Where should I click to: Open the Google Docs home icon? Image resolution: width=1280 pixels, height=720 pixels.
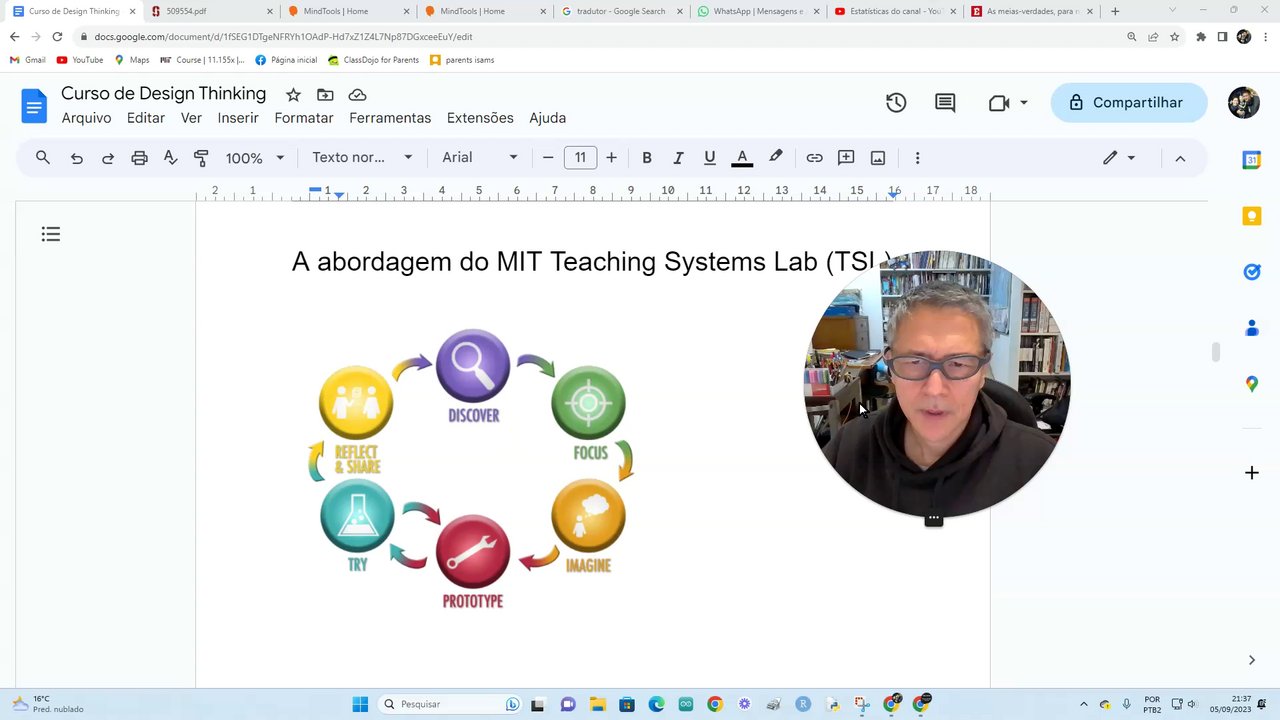(x=34, y=105)
